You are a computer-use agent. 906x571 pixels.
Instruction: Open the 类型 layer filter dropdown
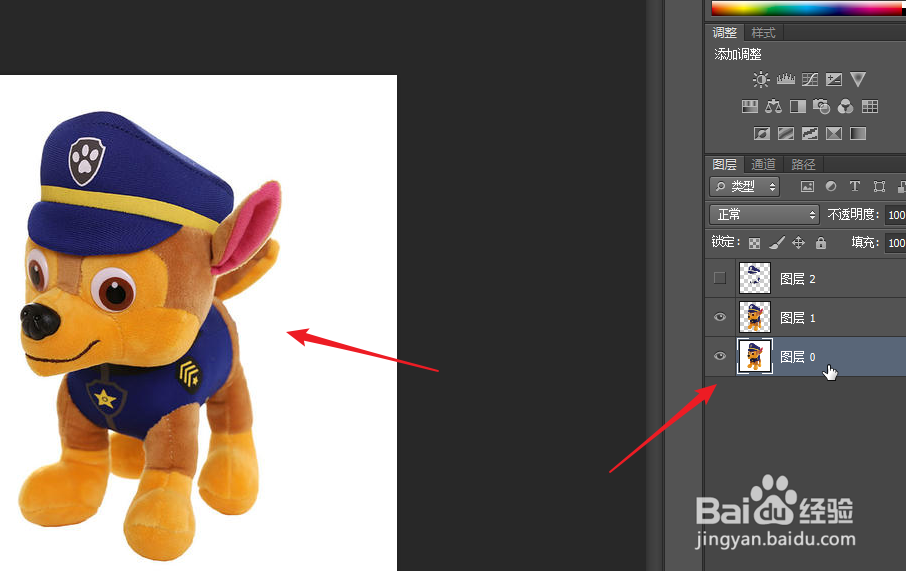pyautogui.click(x=745, y=186)
